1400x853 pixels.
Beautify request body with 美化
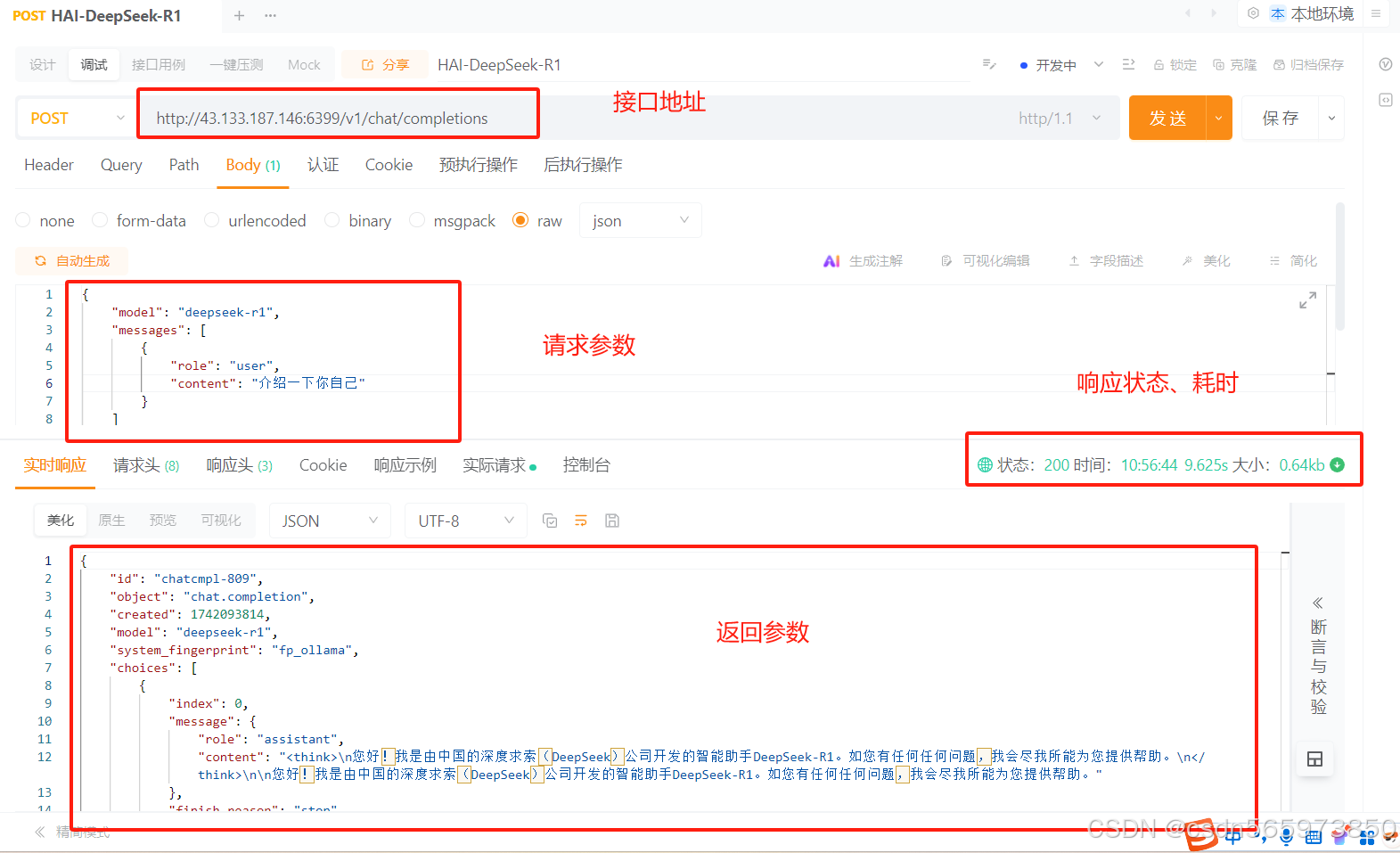click(1206, 261)
